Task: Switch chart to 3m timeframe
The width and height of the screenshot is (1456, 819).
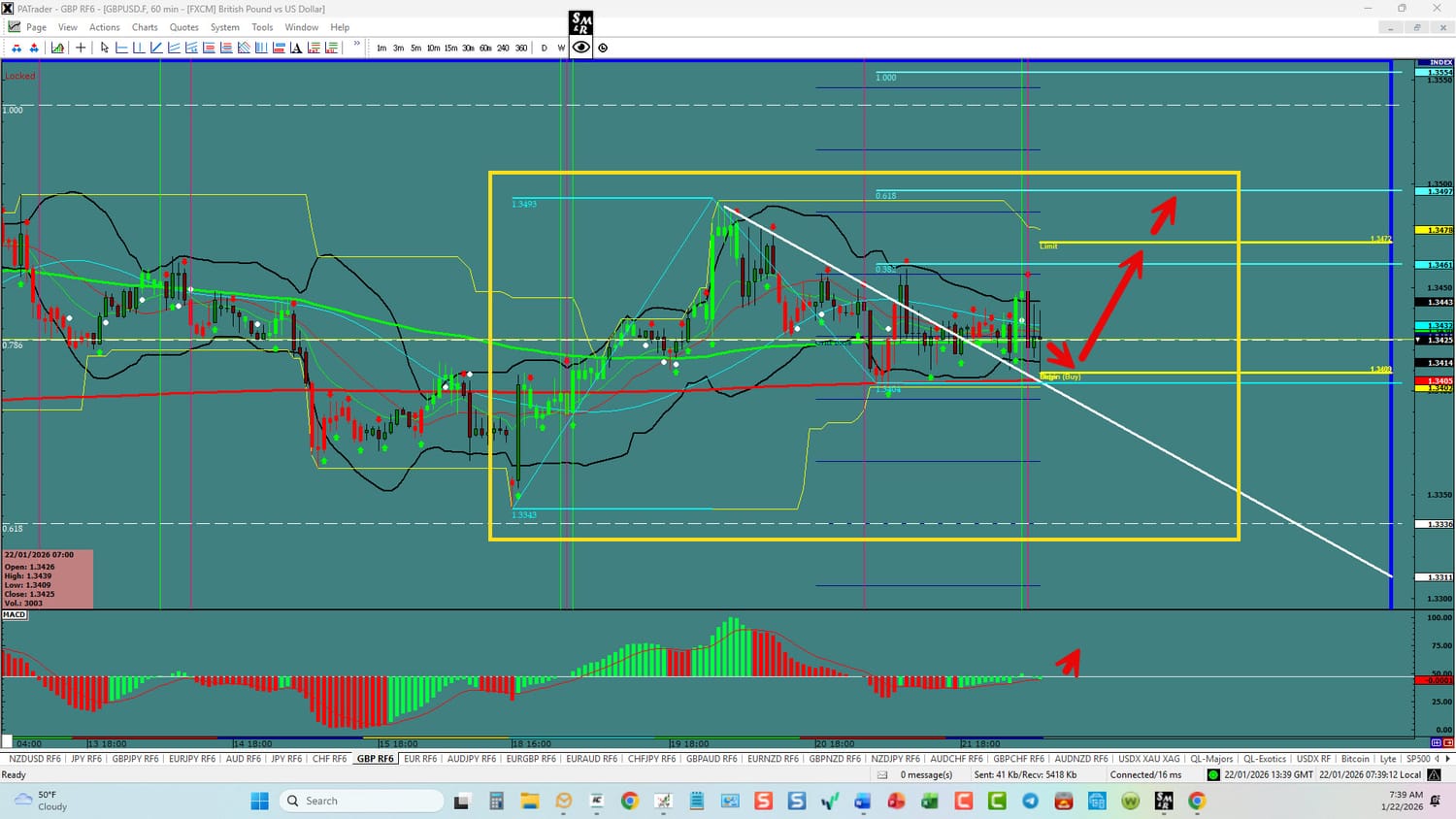Action: click(x=398, y=48)
